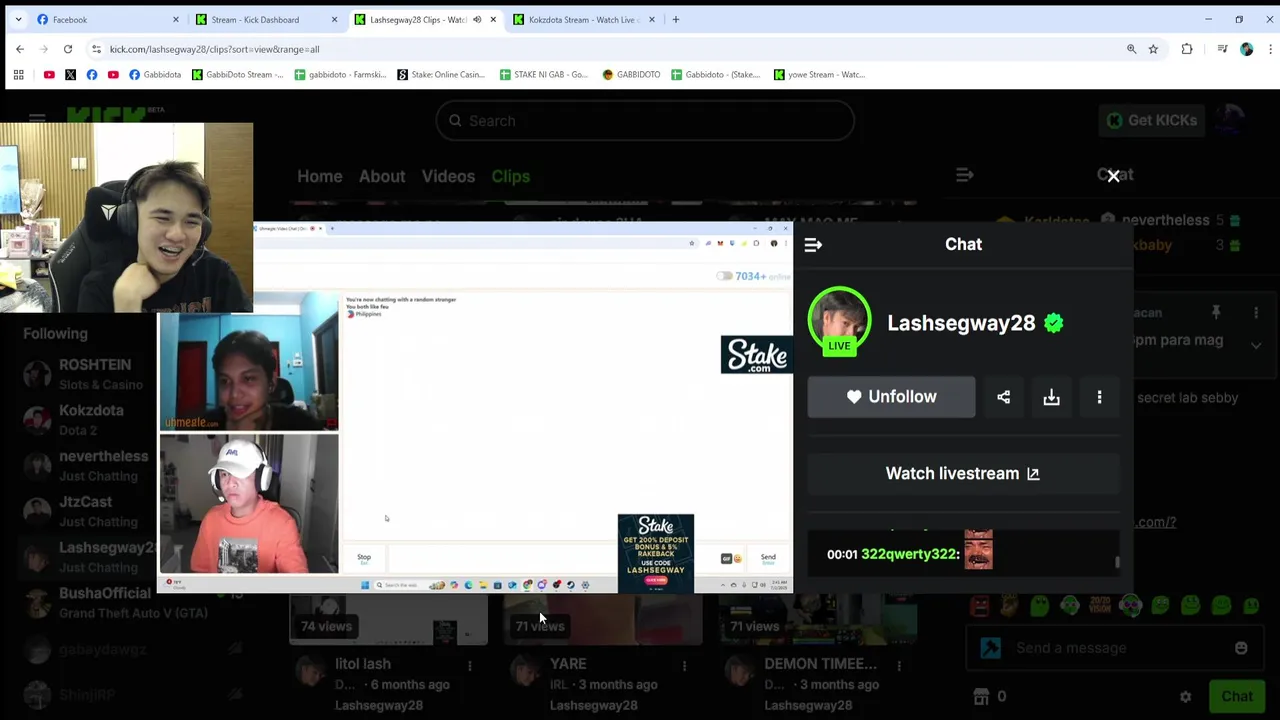Close the clip viewer with the X
This screenshot has width=1280, height=720.
1113,176
